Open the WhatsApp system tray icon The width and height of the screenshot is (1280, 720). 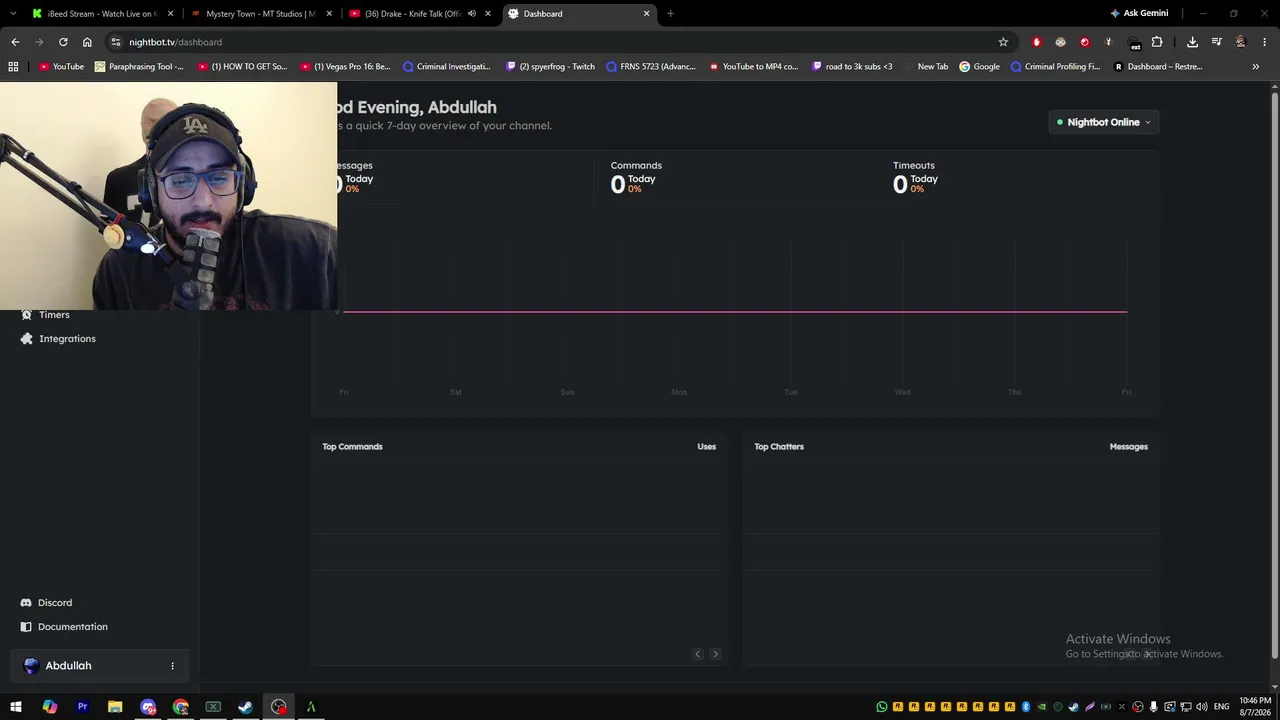click(x=882, y=707)
